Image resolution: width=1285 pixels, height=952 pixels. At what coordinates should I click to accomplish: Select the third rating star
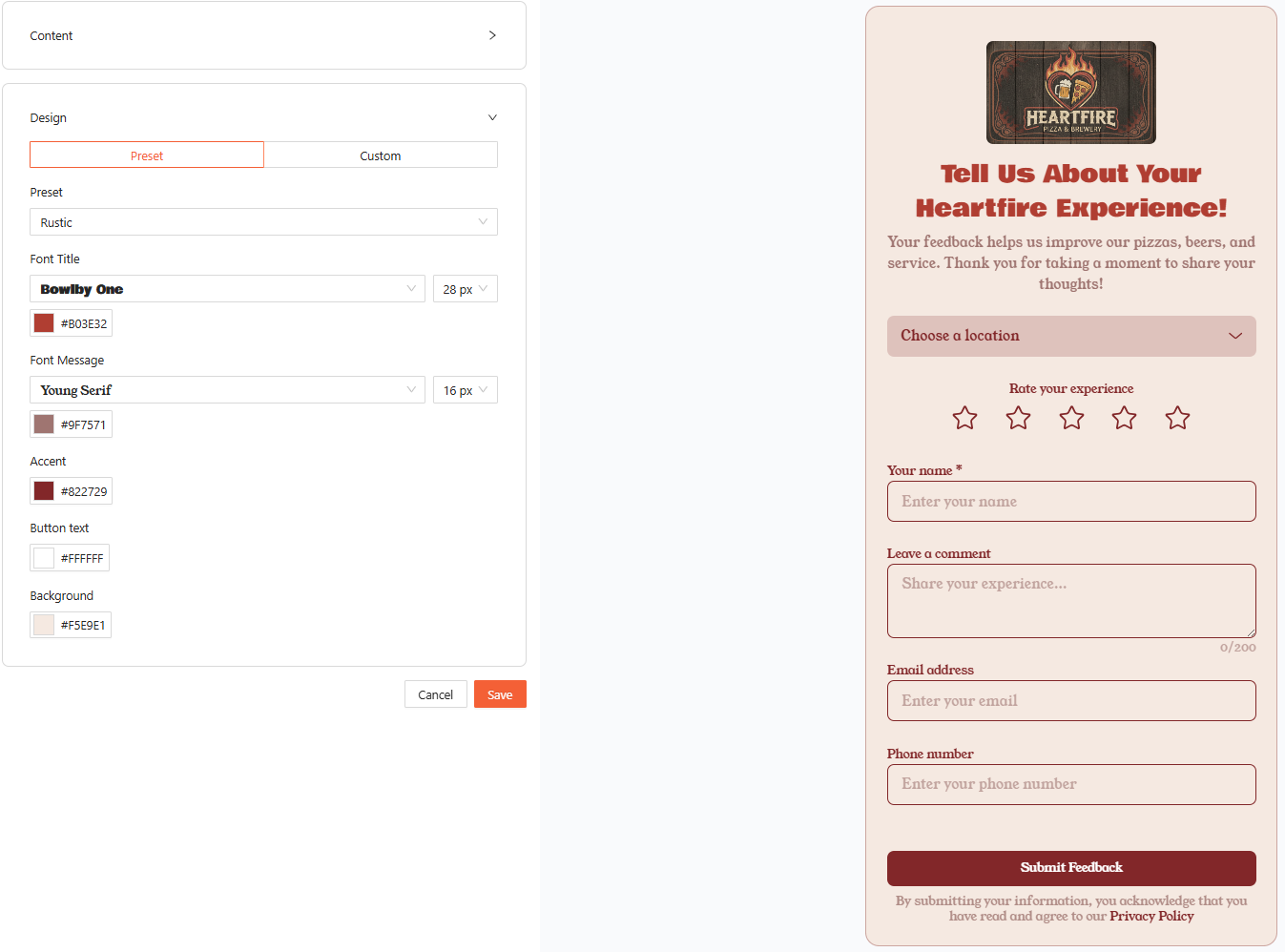(1071, 418)
